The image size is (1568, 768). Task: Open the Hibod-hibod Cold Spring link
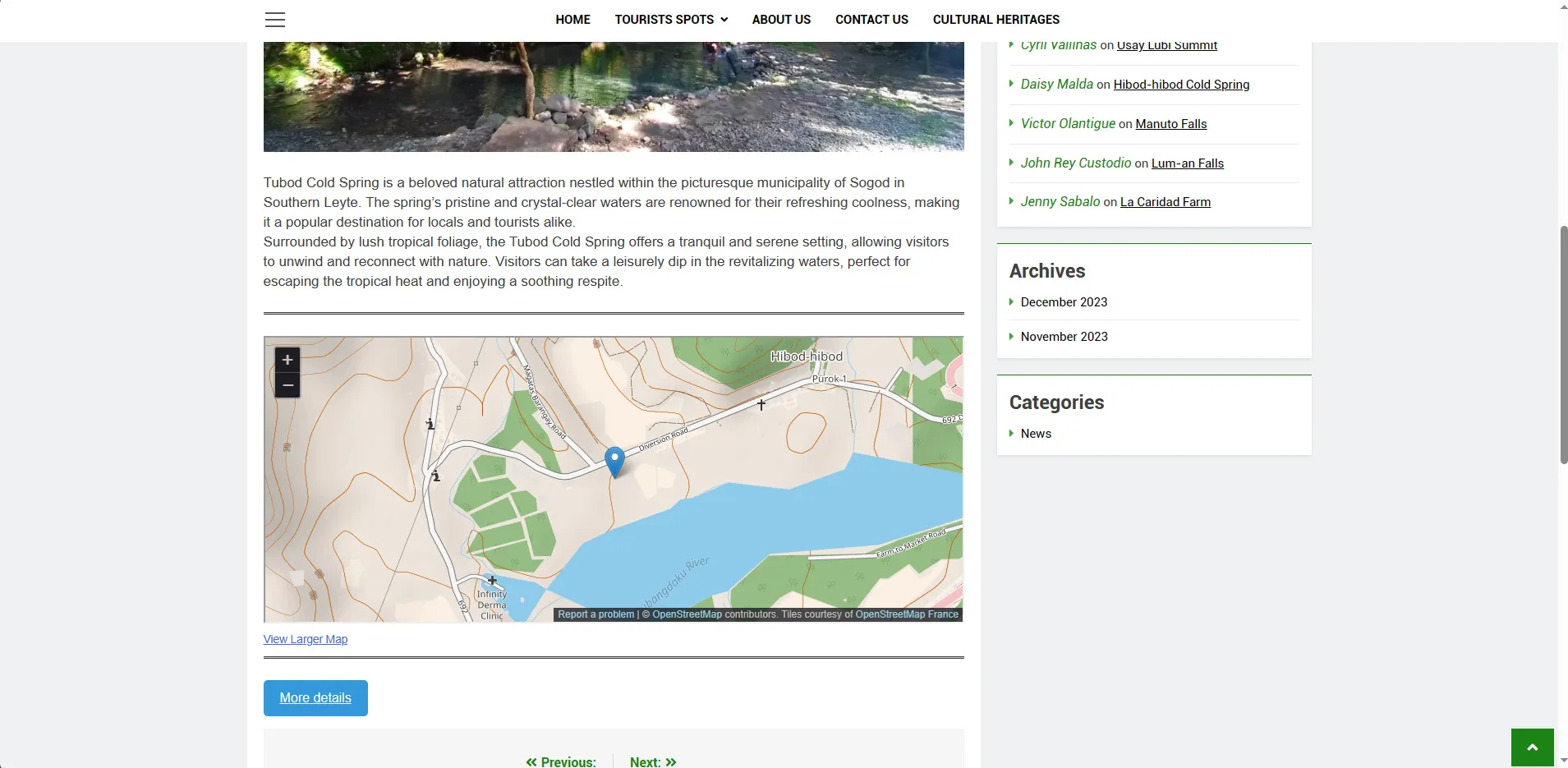pyautogui.click(x=1181, y=85)
